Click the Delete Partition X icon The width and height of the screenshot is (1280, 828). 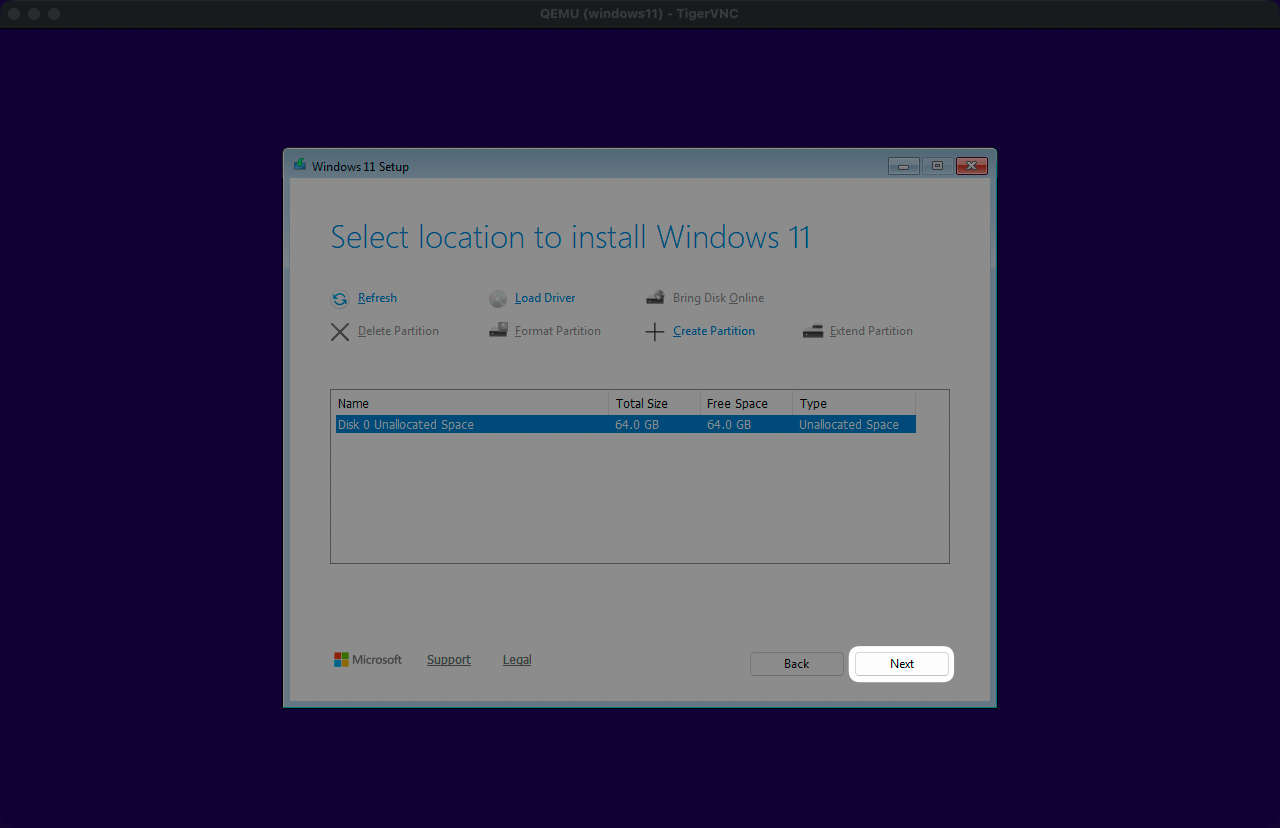[x=340, y=332]
